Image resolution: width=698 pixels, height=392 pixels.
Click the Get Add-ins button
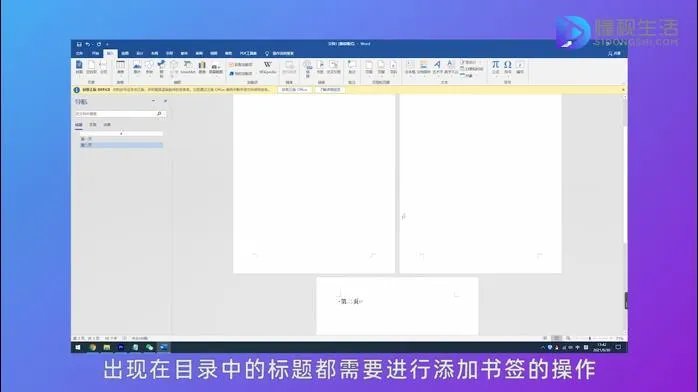[241, 65]
